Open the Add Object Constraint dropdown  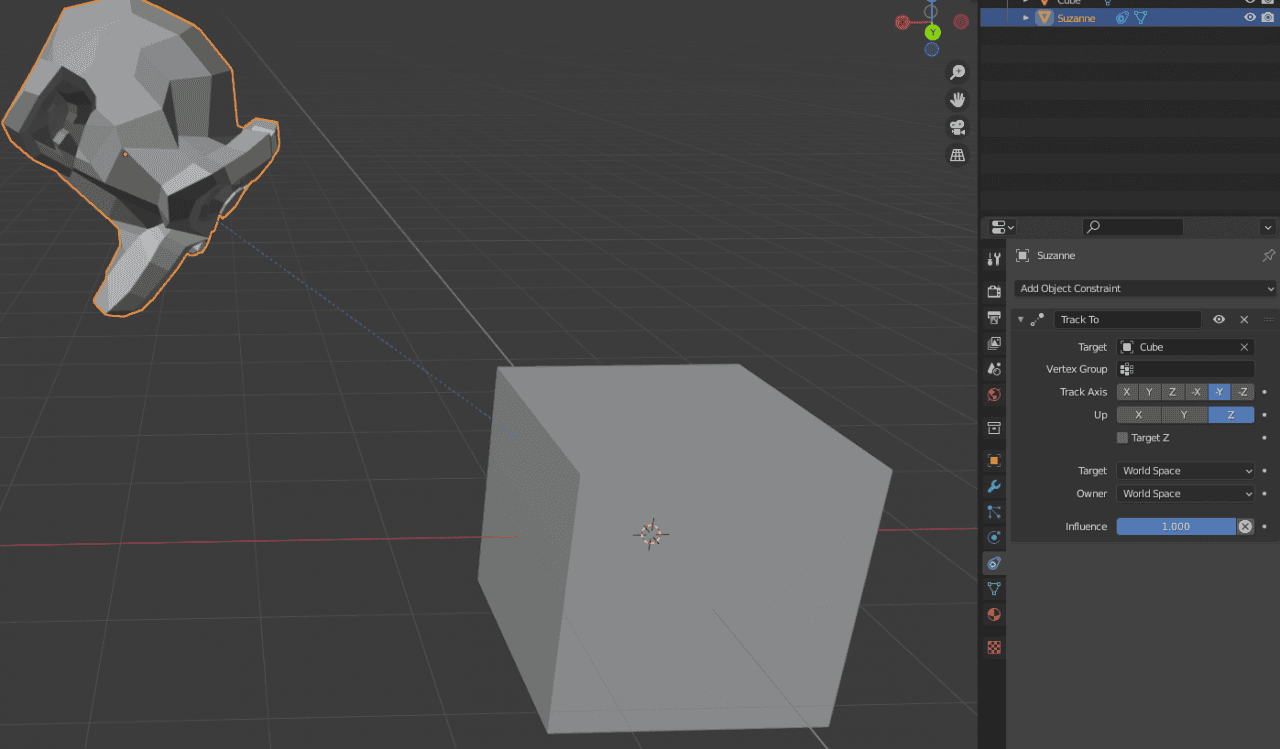click(x=1144, y=288)
